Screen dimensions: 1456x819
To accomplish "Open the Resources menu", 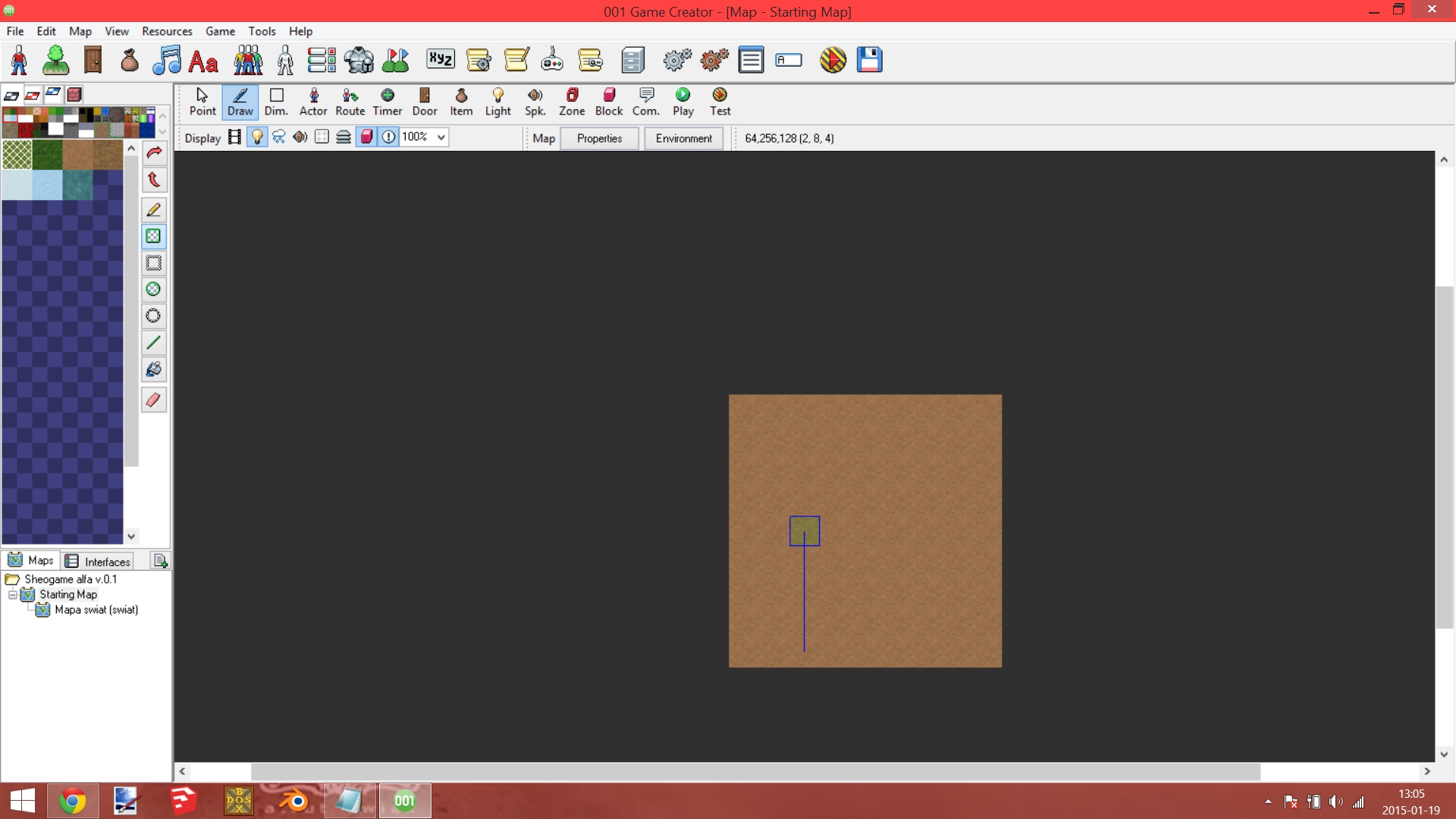I will (167, 31).
